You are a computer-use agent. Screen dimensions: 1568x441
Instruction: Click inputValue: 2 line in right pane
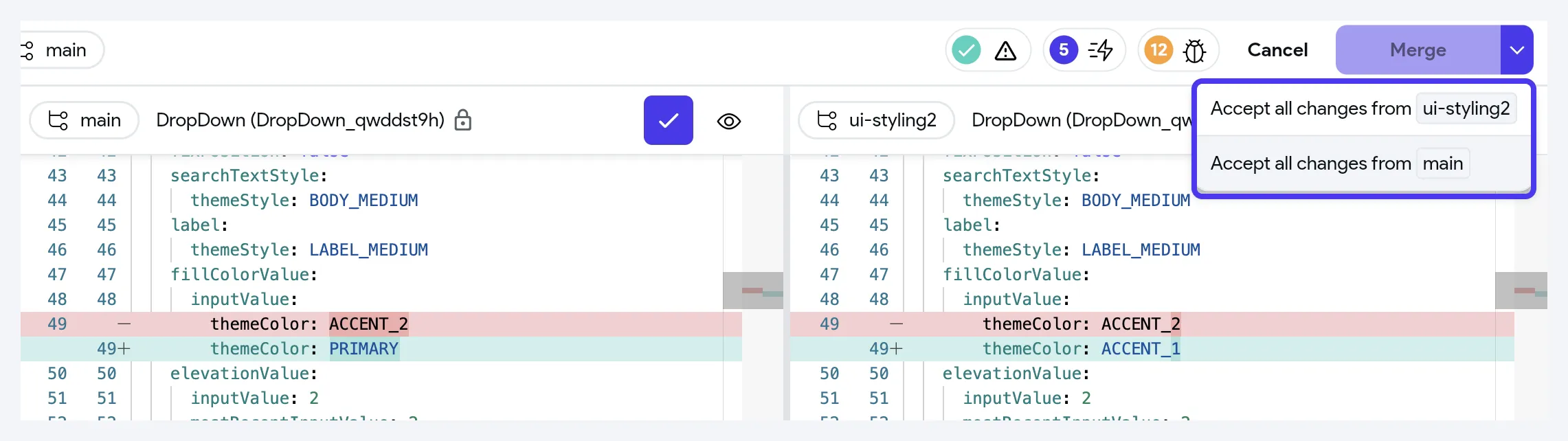(1027, 398)
